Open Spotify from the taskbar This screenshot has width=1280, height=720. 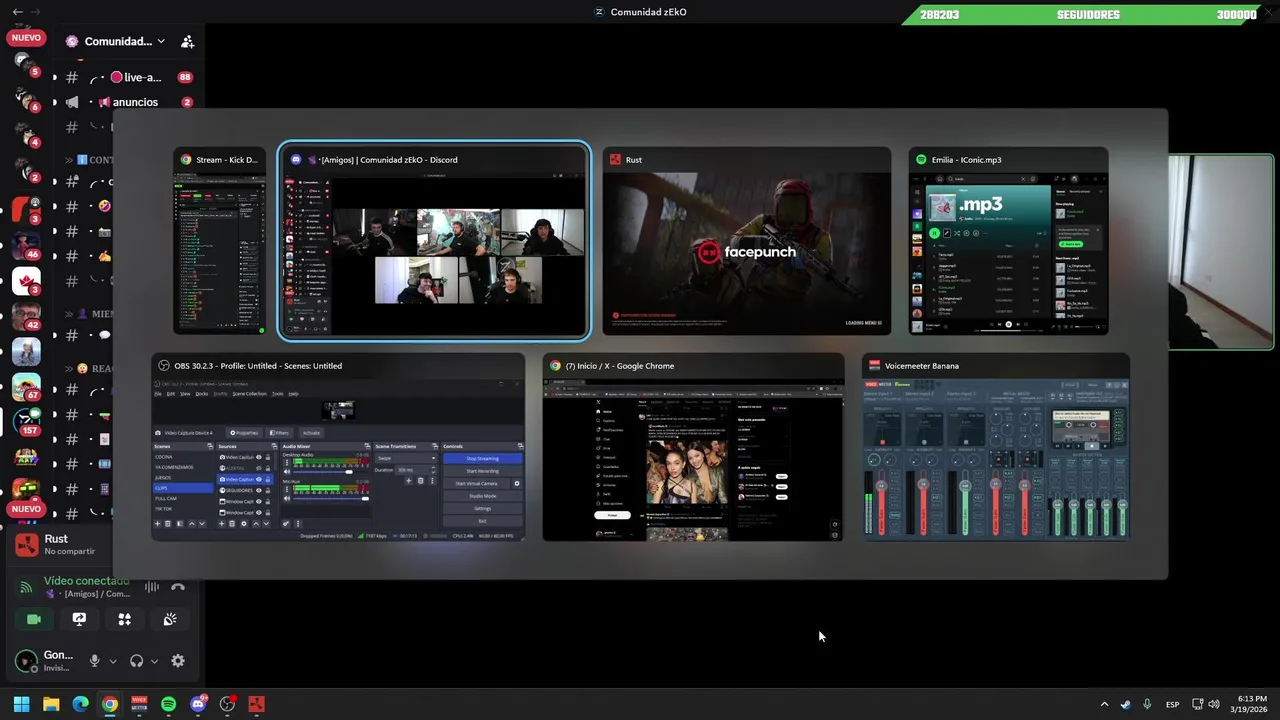[x=168, y=704]
